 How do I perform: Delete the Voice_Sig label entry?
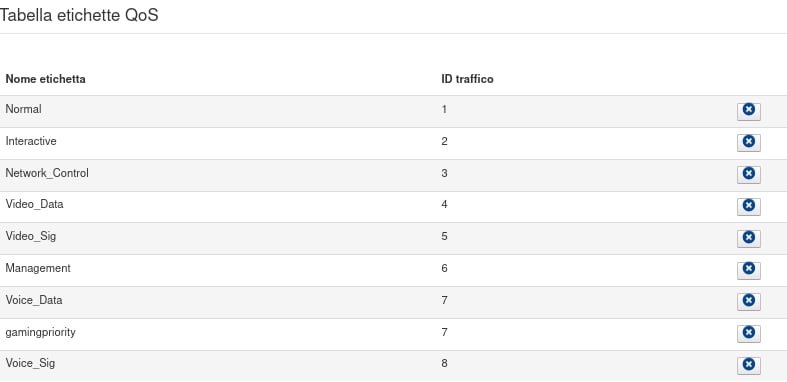click(748, 365)
